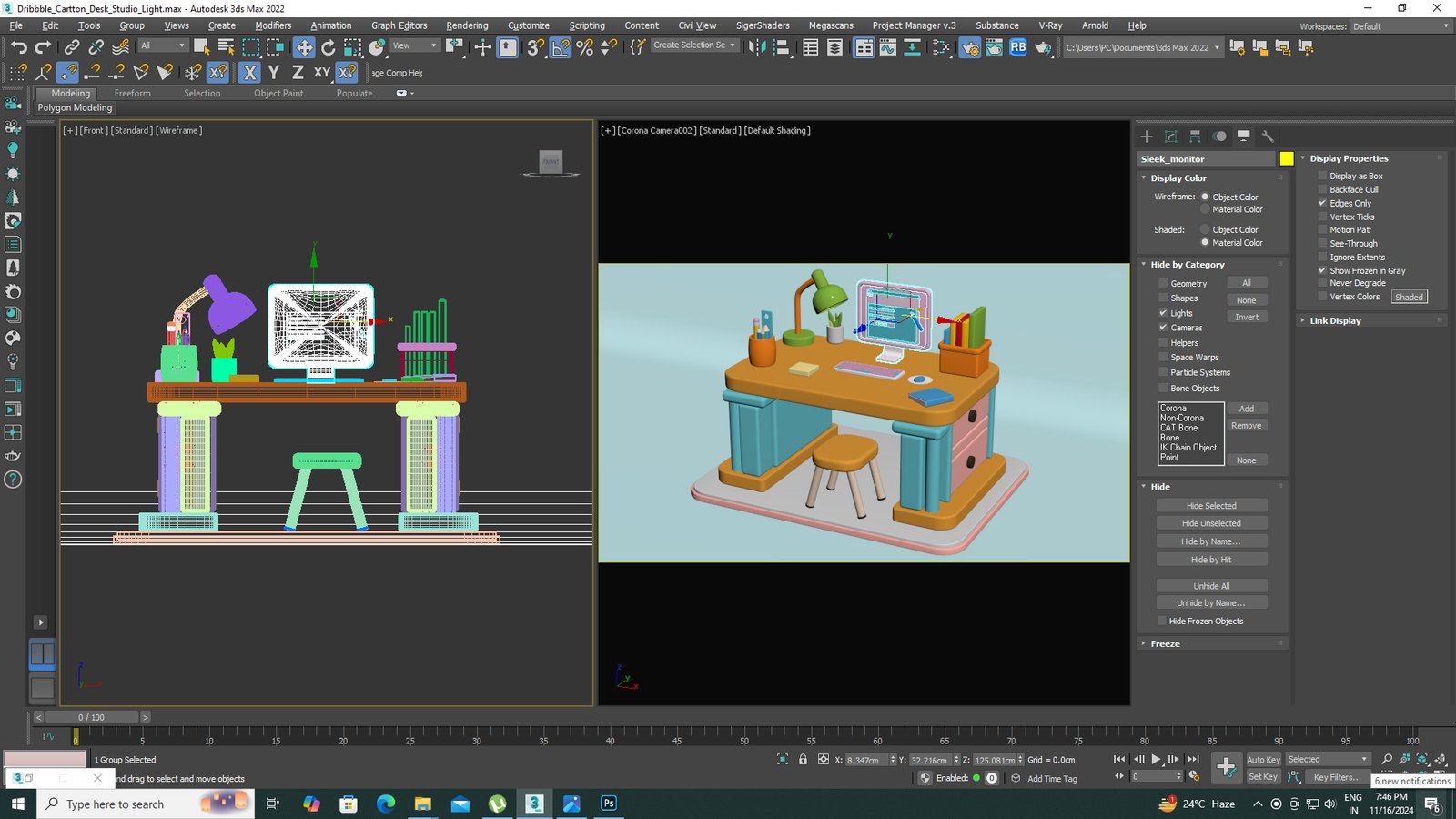
Task: Expand the Link Display rollout
Action: click(x=1335, y=320)
